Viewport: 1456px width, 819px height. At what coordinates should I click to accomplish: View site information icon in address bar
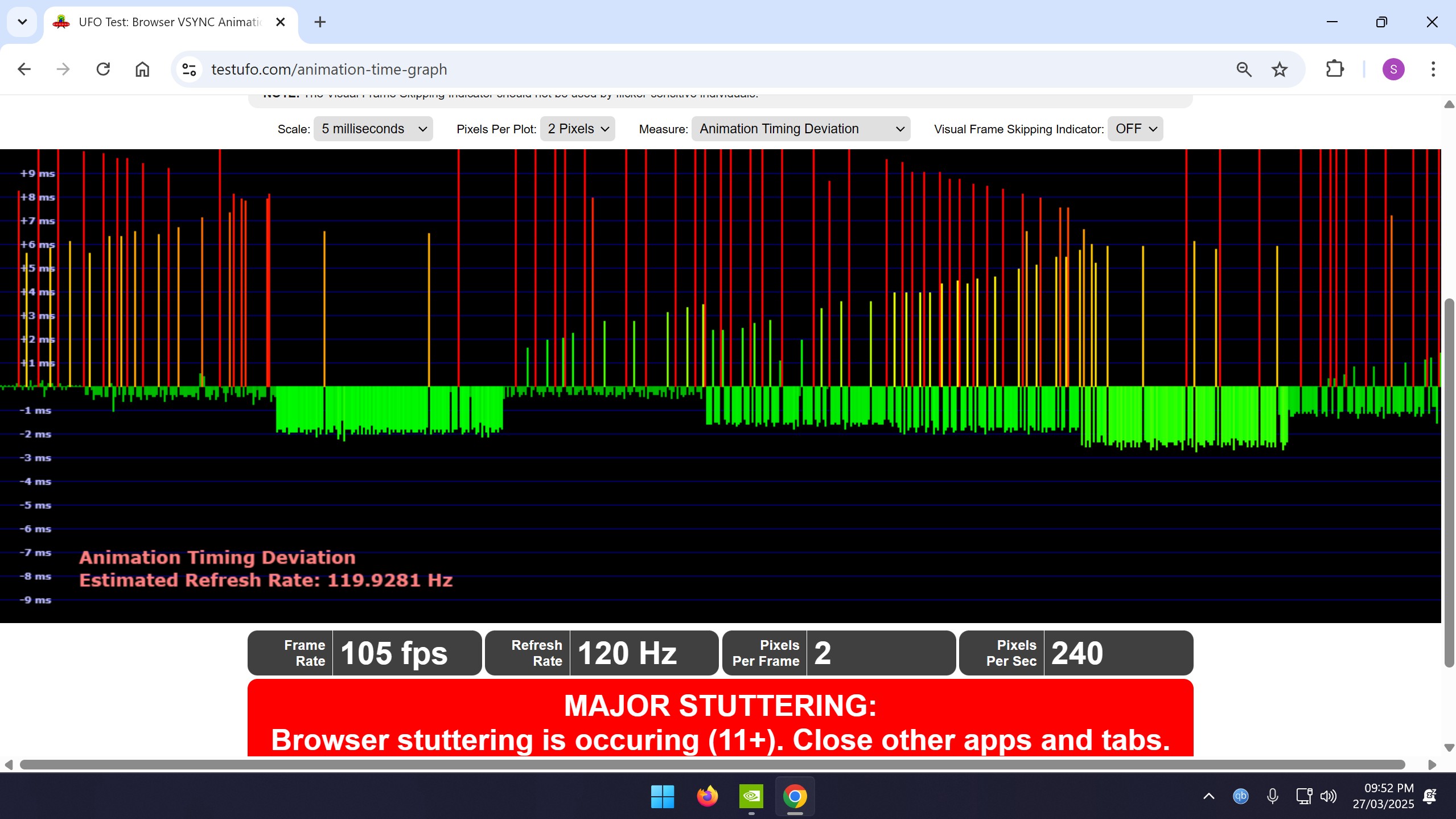(x=189, y=69)
